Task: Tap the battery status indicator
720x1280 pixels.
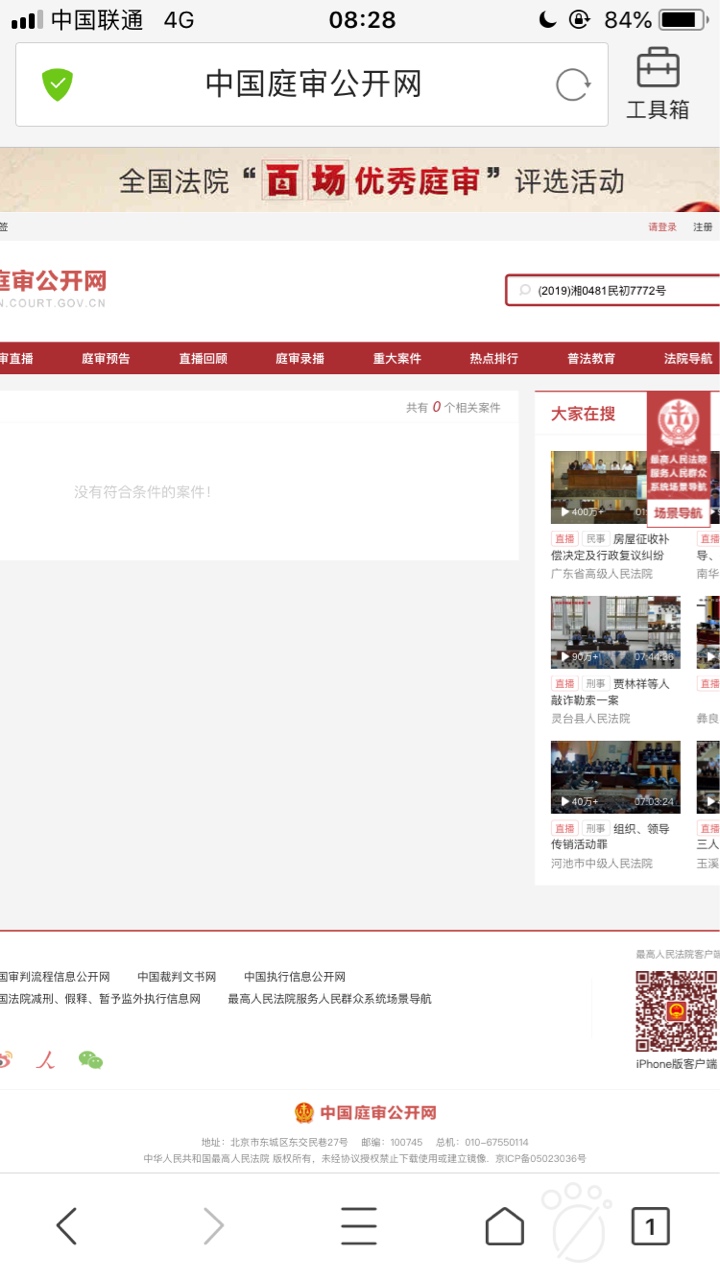Action: [x=683, y=20]
